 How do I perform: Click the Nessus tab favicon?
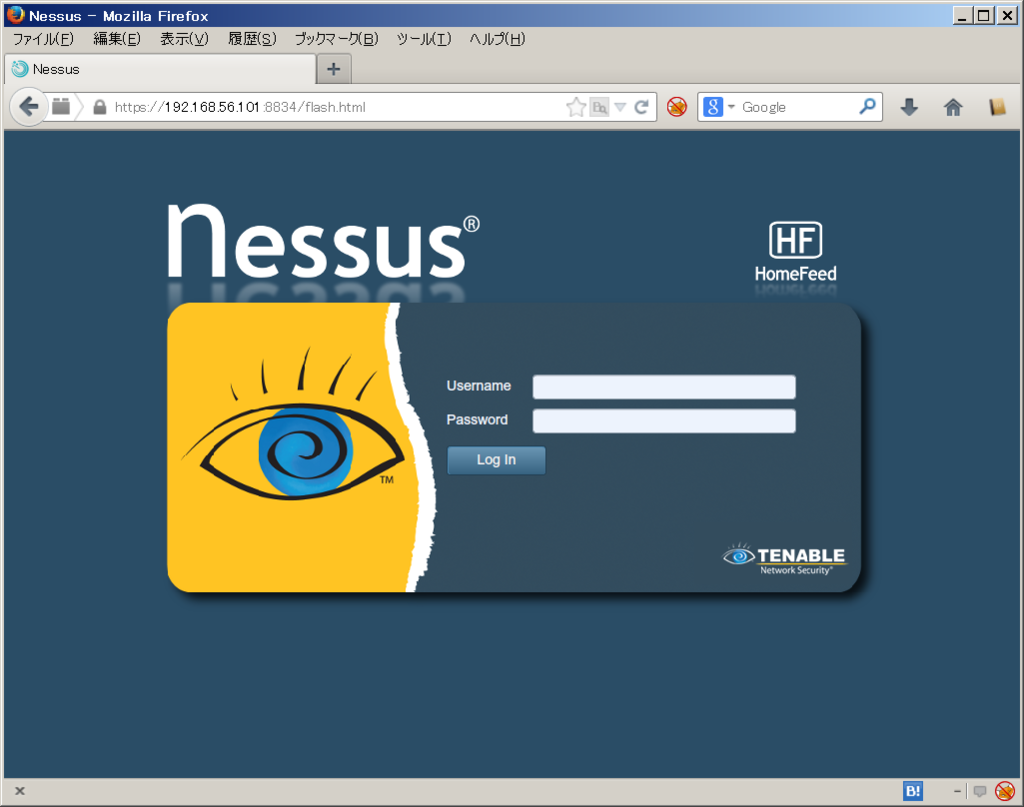point(20,69)
